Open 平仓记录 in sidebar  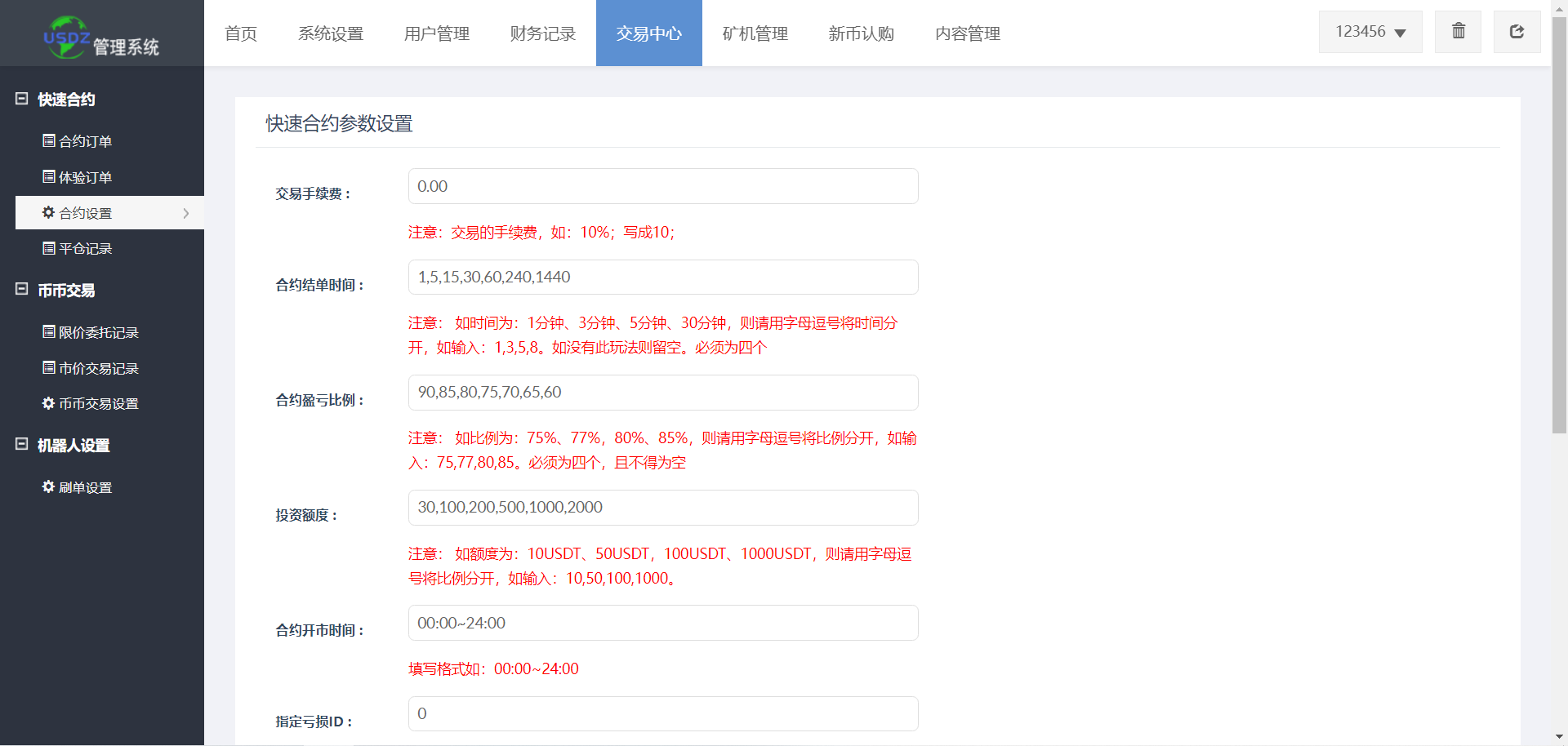(x=85, y=249)
